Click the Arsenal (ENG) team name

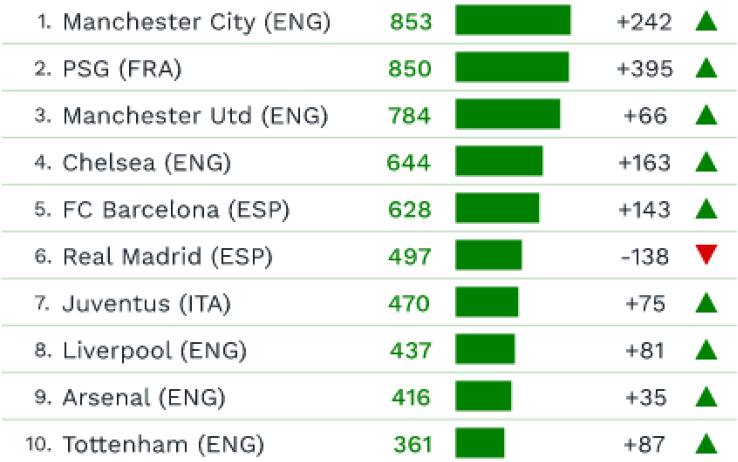[144, 397]
